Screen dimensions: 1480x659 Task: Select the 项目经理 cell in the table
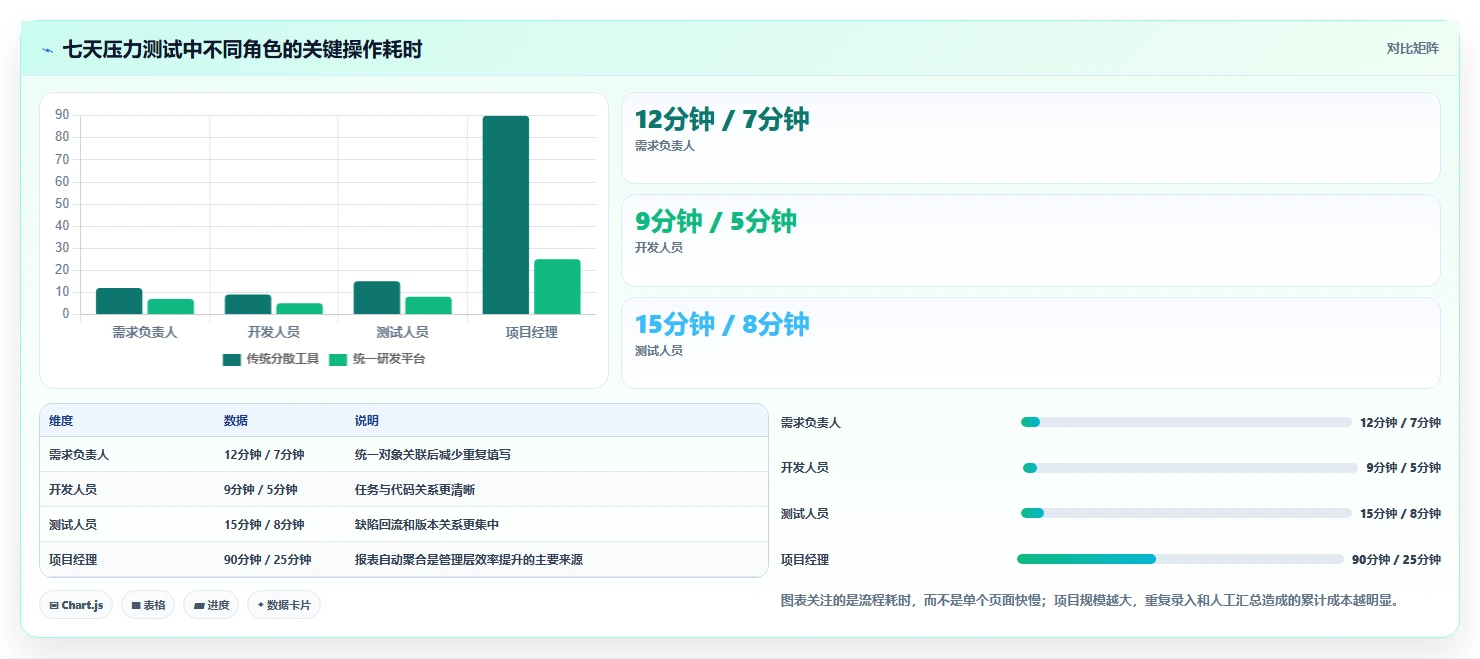point(73,560)
